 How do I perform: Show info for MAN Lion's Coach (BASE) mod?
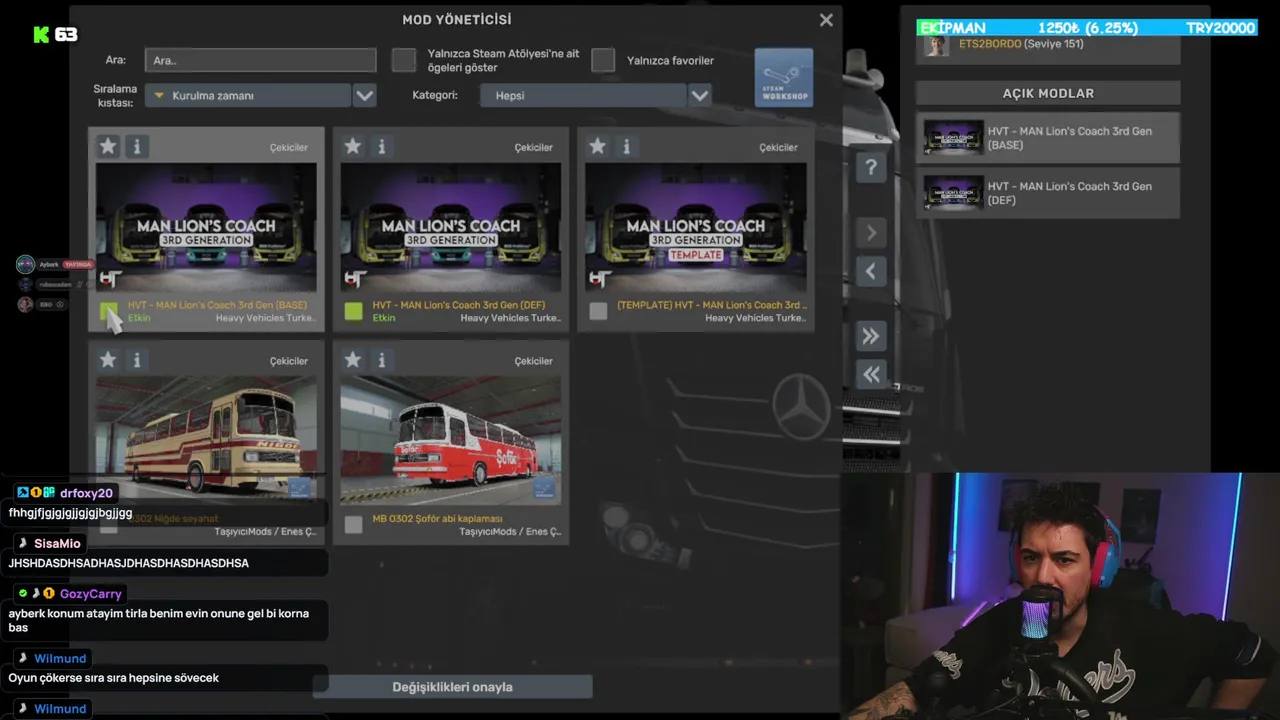coord(137,147)
